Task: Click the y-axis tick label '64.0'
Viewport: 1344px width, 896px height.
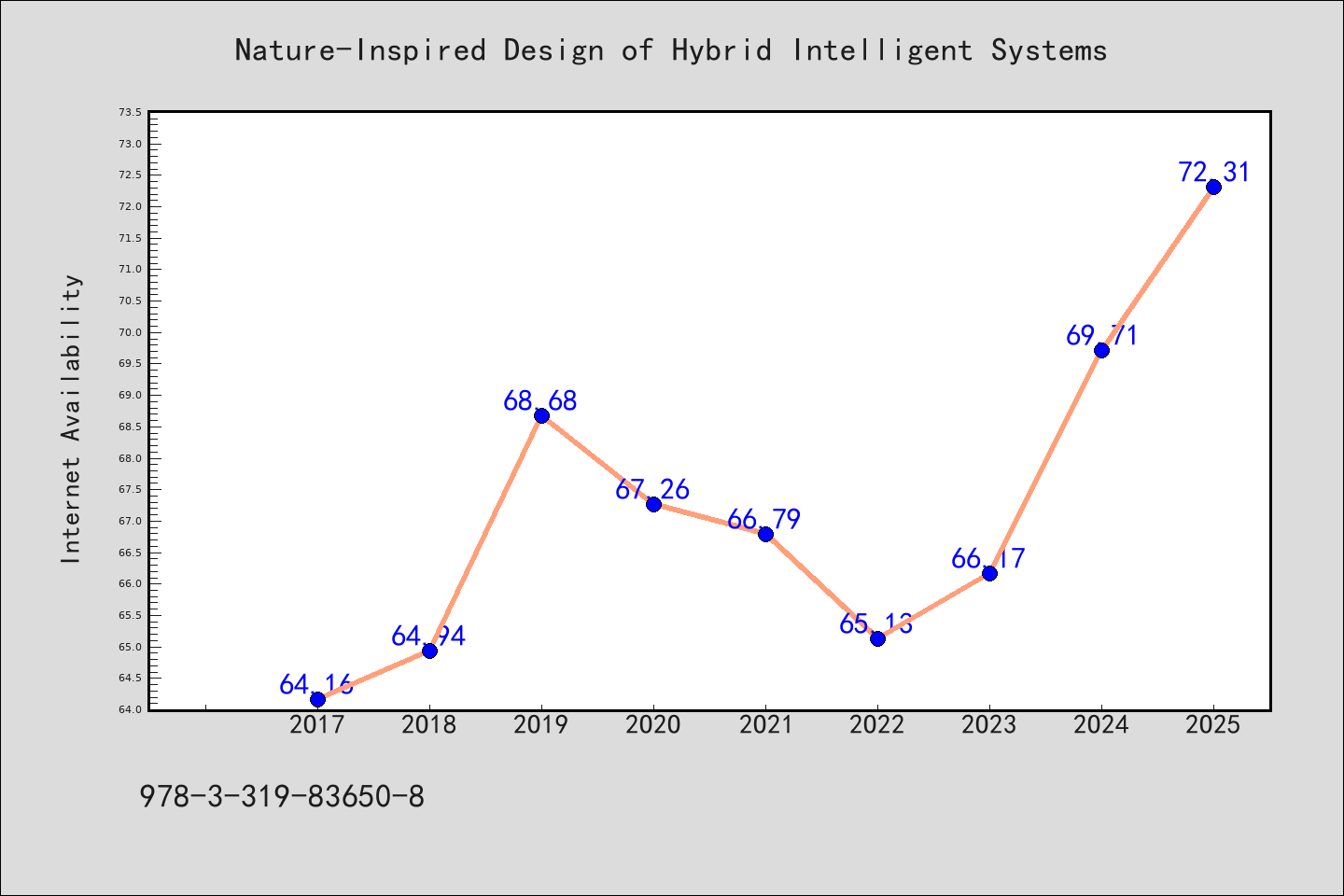Action: (131, 709)
